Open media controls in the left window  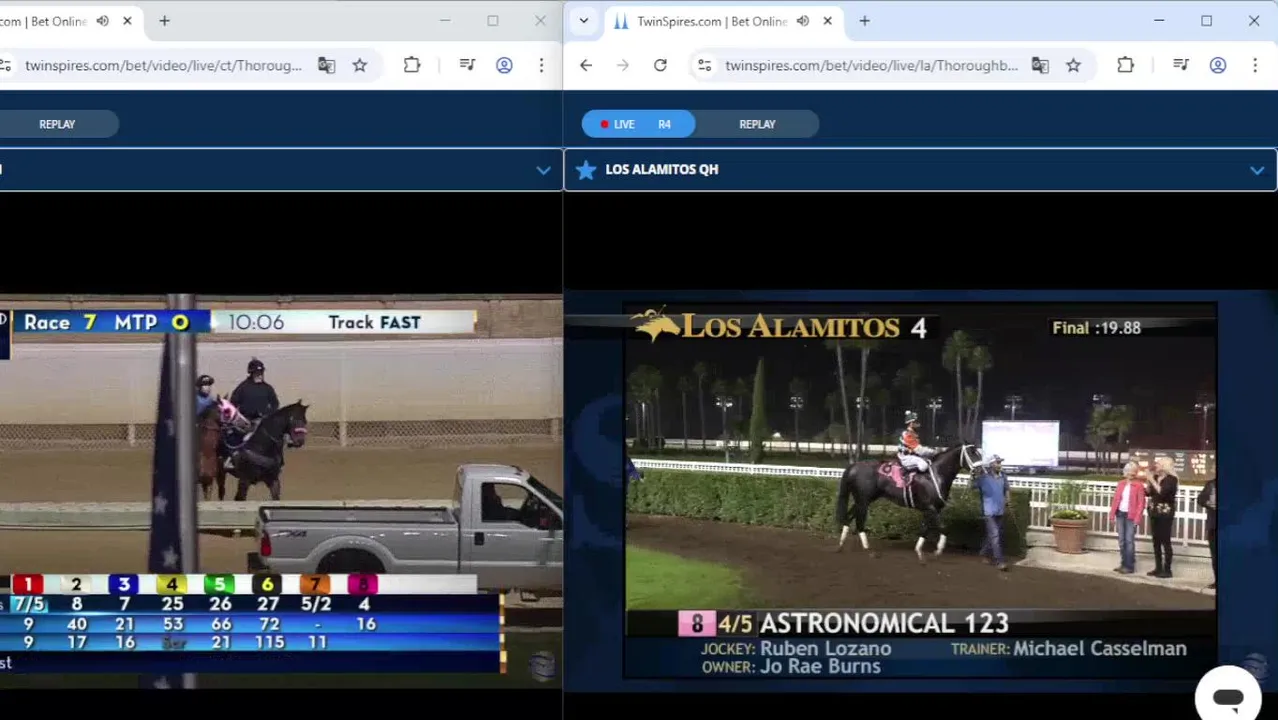coord(467,65)
